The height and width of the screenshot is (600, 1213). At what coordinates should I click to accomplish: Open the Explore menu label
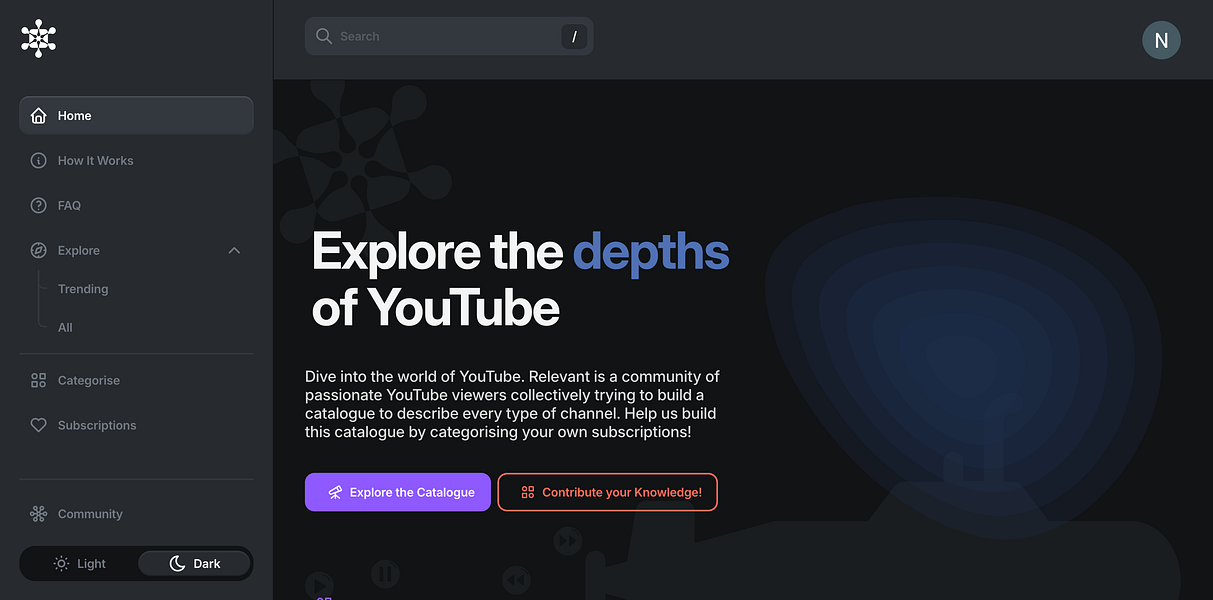coord(79,251)
